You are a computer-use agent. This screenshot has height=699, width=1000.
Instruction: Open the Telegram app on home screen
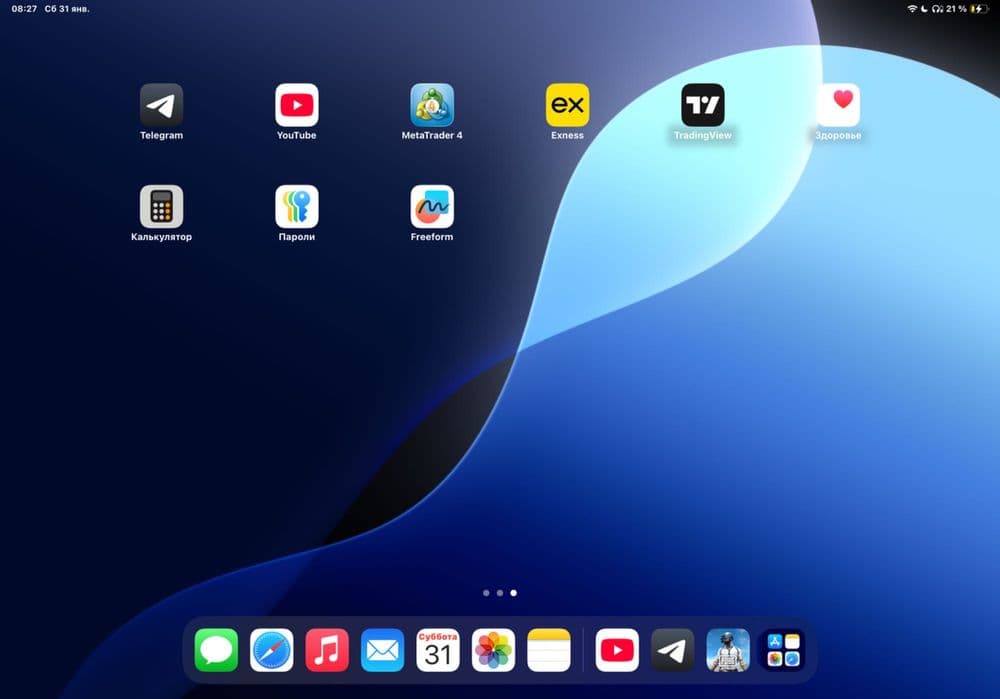(161, 105)
